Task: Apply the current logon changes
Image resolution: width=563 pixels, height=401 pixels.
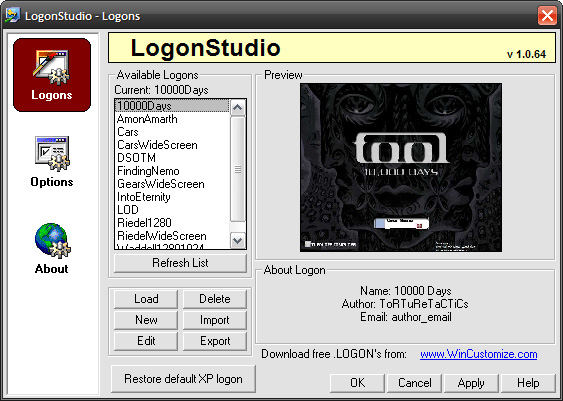Action: [471, 383]
